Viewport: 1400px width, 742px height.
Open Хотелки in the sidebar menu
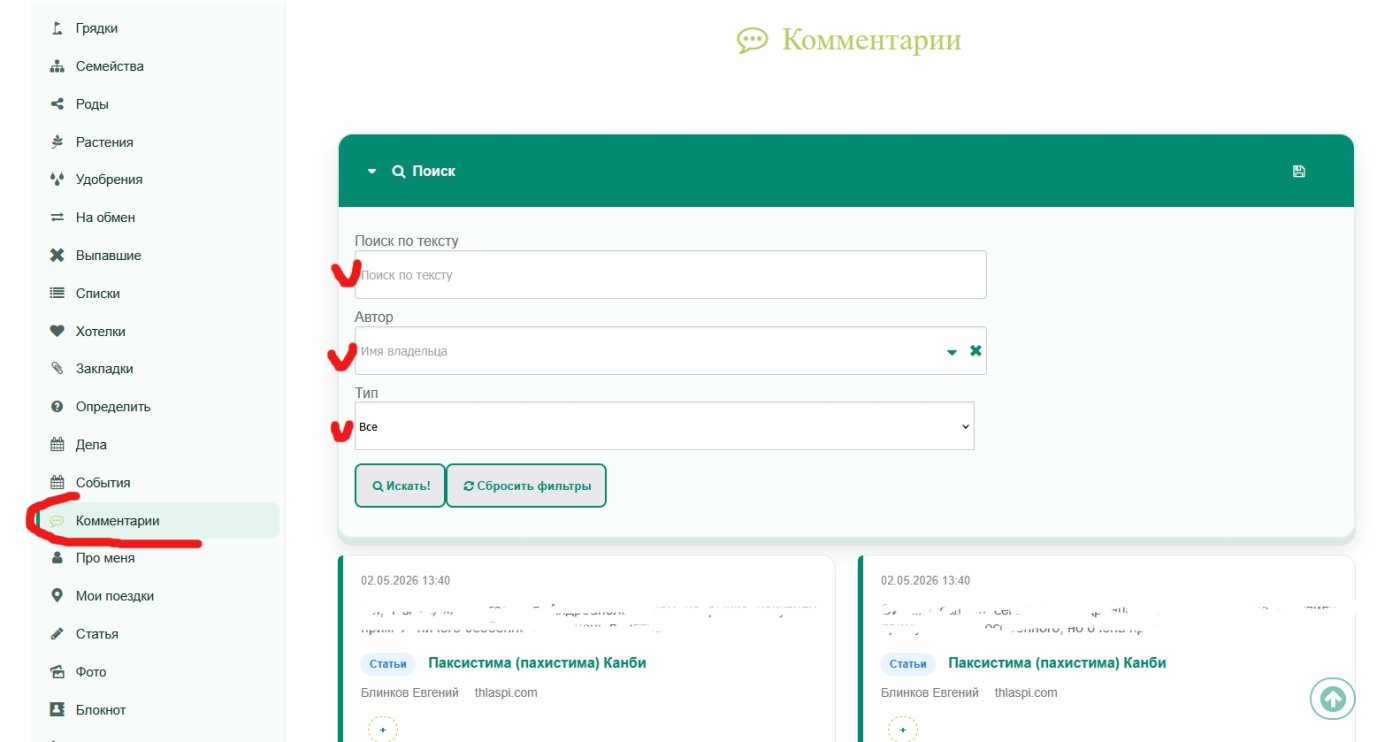pos(101,331)
